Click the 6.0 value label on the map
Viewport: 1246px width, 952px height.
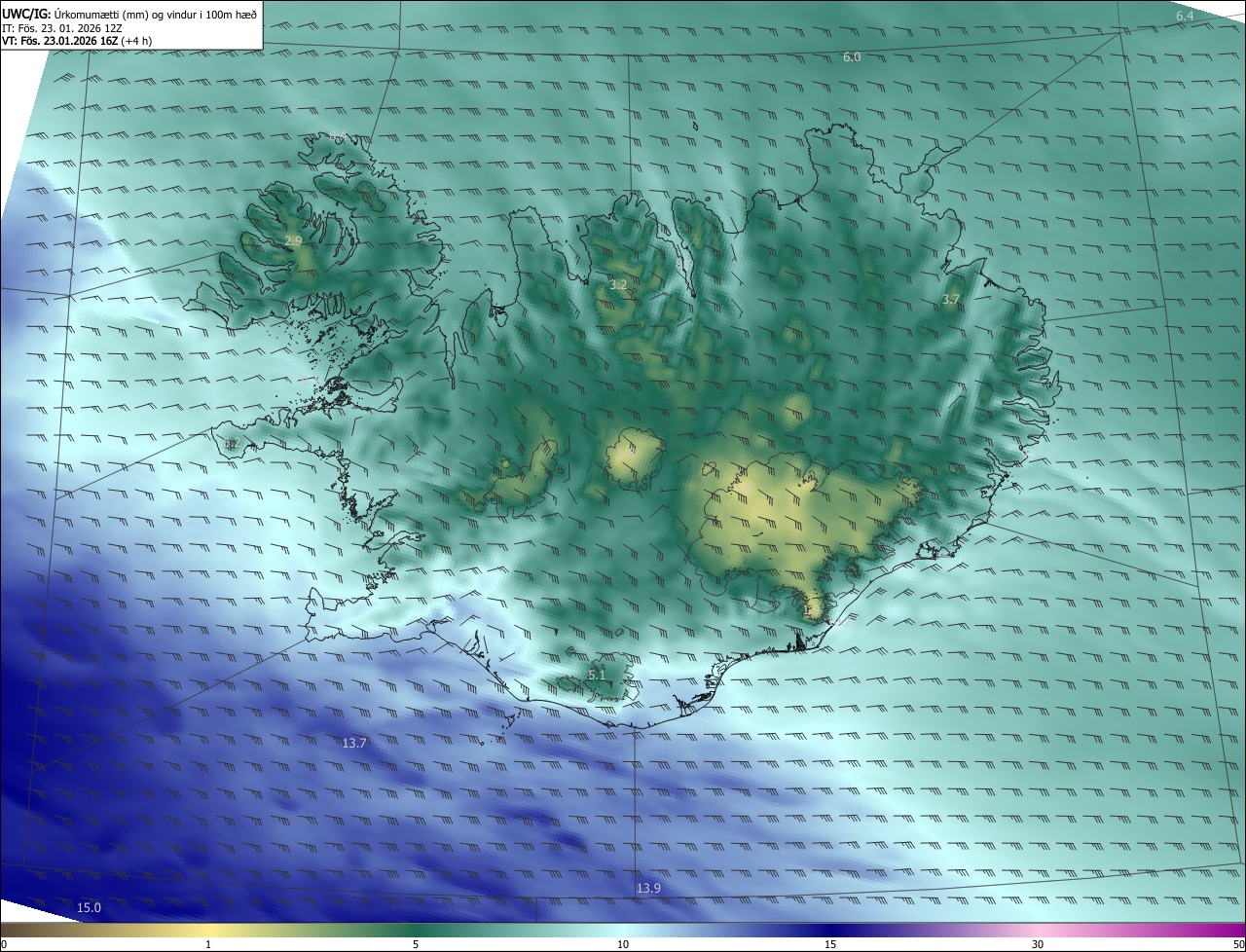[x=852, y=57]
